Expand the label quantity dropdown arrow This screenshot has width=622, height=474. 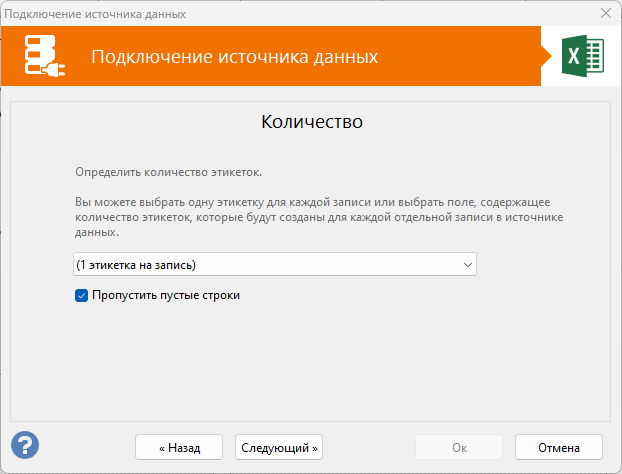point(467,264)
